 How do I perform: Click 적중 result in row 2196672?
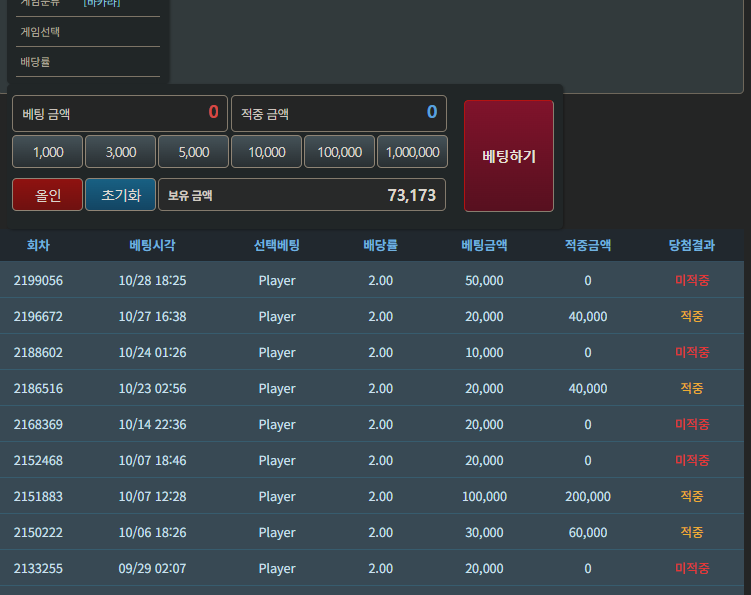[692, 316]
